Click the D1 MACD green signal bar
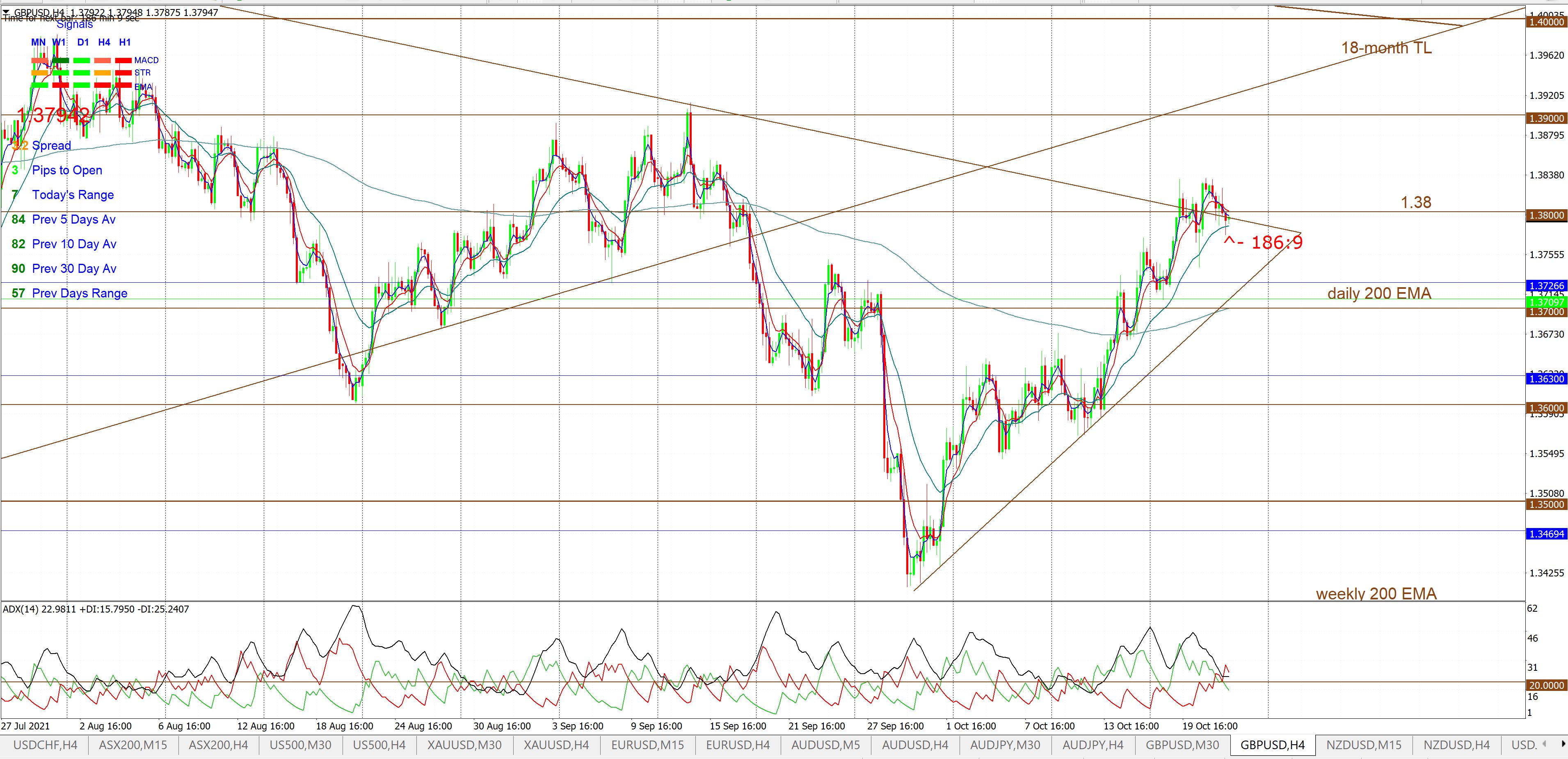 [82, 60]
